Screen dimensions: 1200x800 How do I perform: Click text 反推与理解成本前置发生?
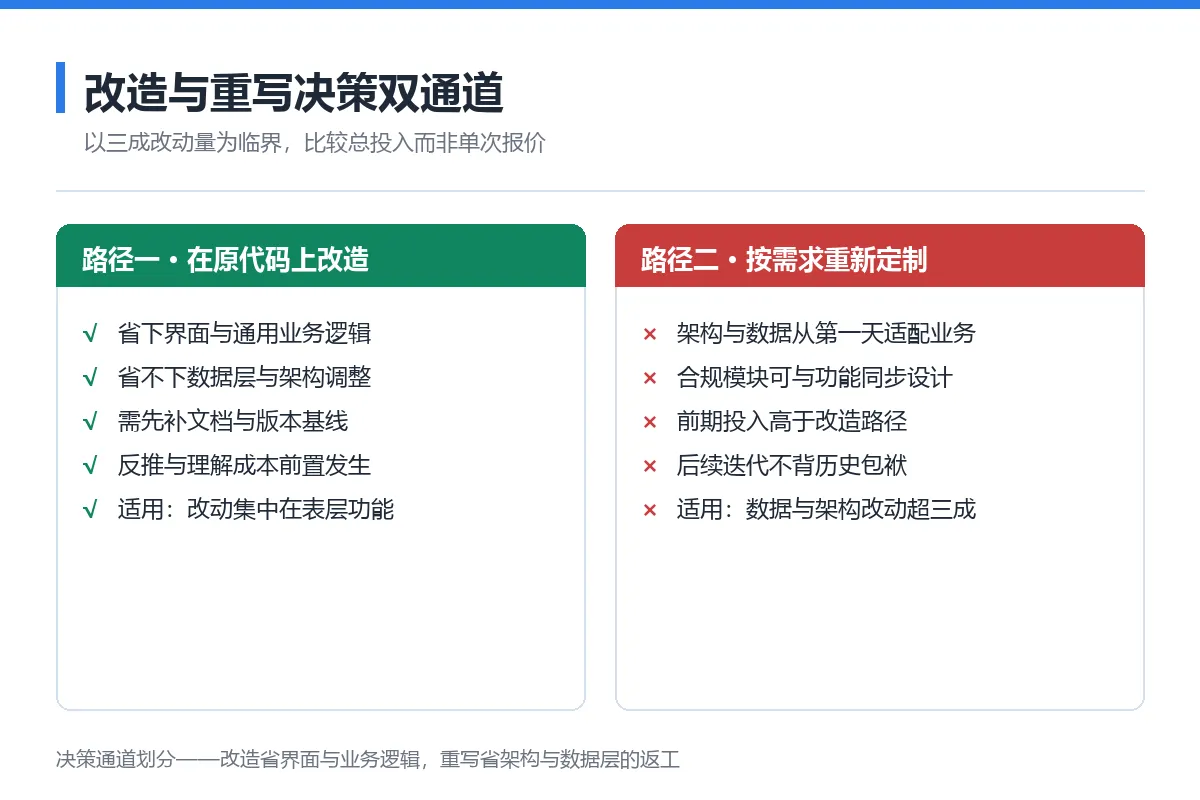point(245,466)
